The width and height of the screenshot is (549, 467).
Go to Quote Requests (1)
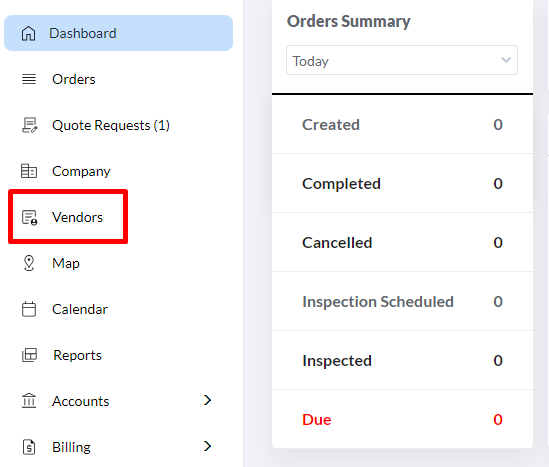(x=111, y=125)
